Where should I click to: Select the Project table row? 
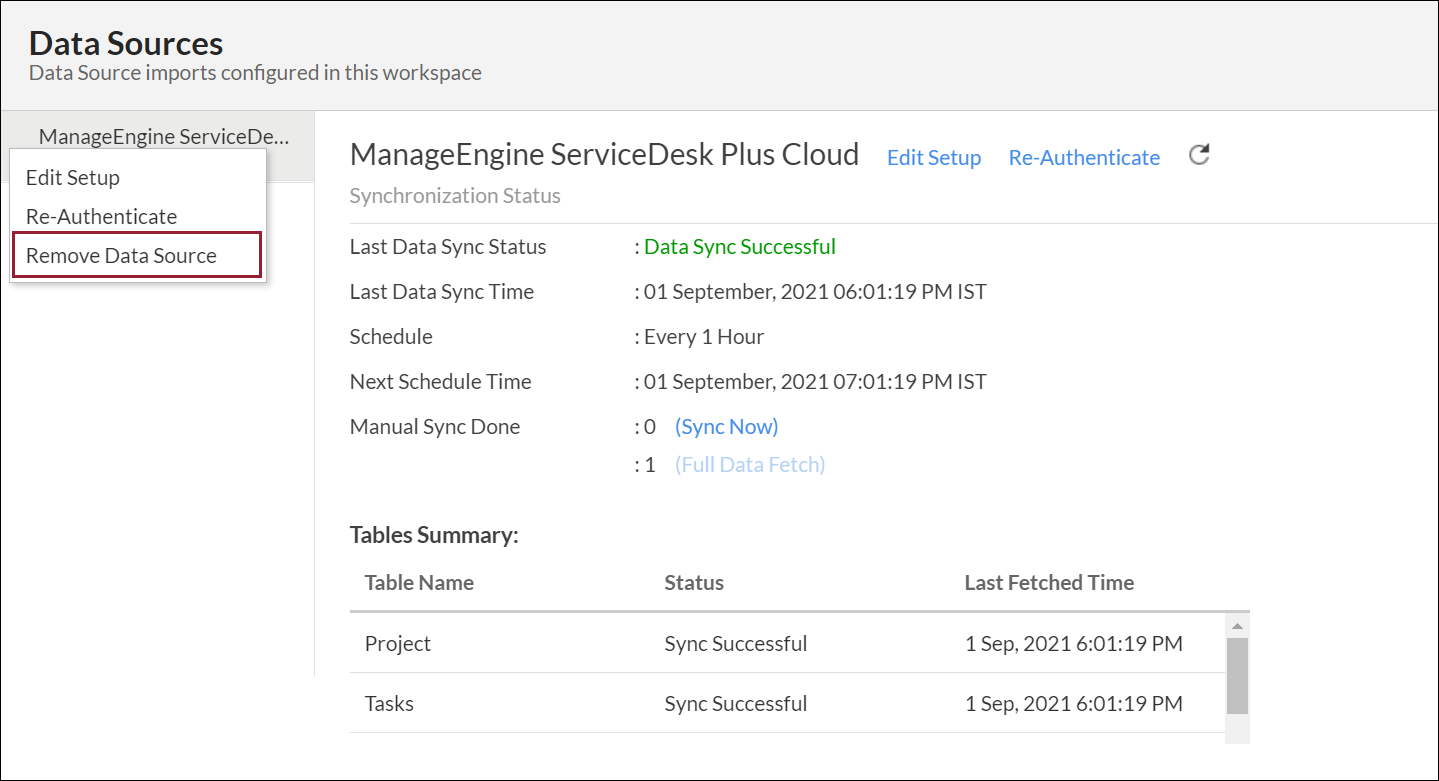coord(398,644)
